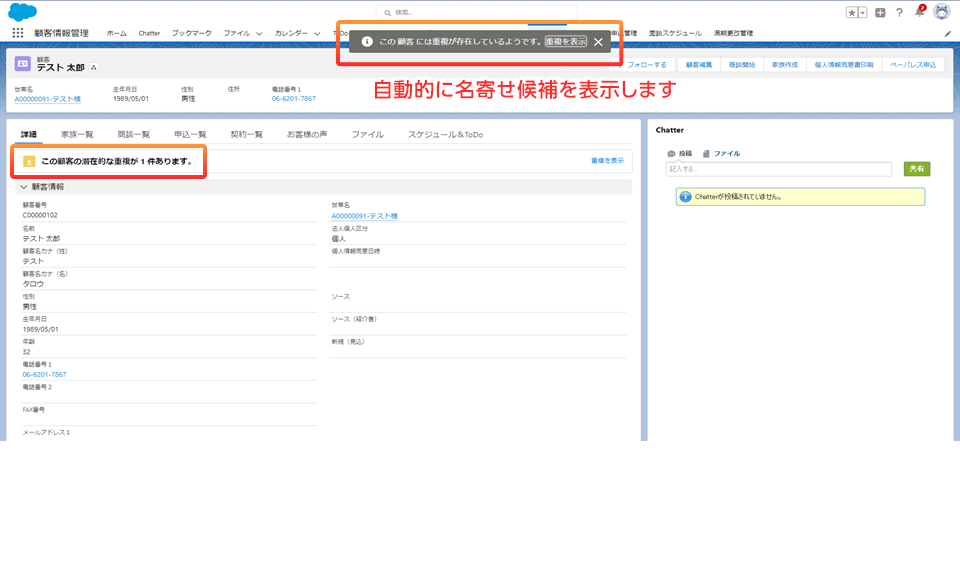Collapse the 顧客情報 section
960x570 pixels.
click(24, 187)
